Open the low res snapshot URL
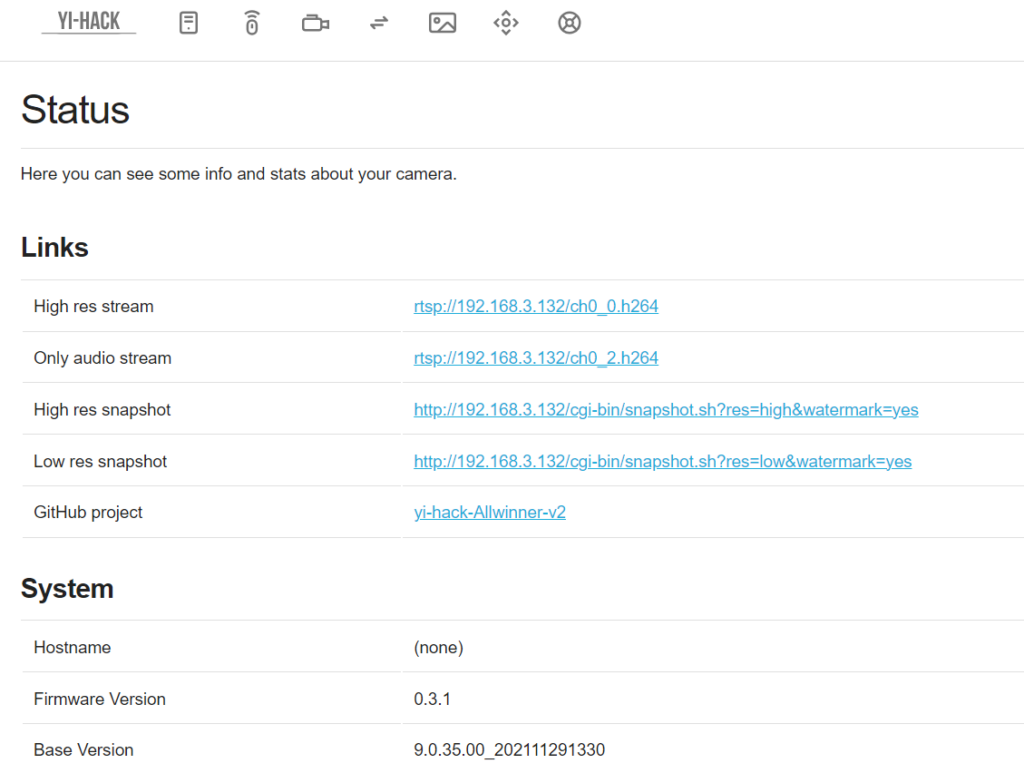This screenshot has width=1024, height=773. [662, 462]
